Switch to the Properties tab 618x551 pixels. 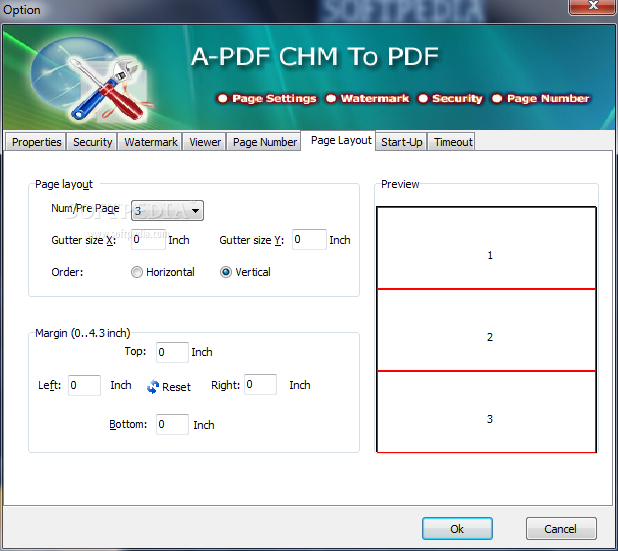36,142
